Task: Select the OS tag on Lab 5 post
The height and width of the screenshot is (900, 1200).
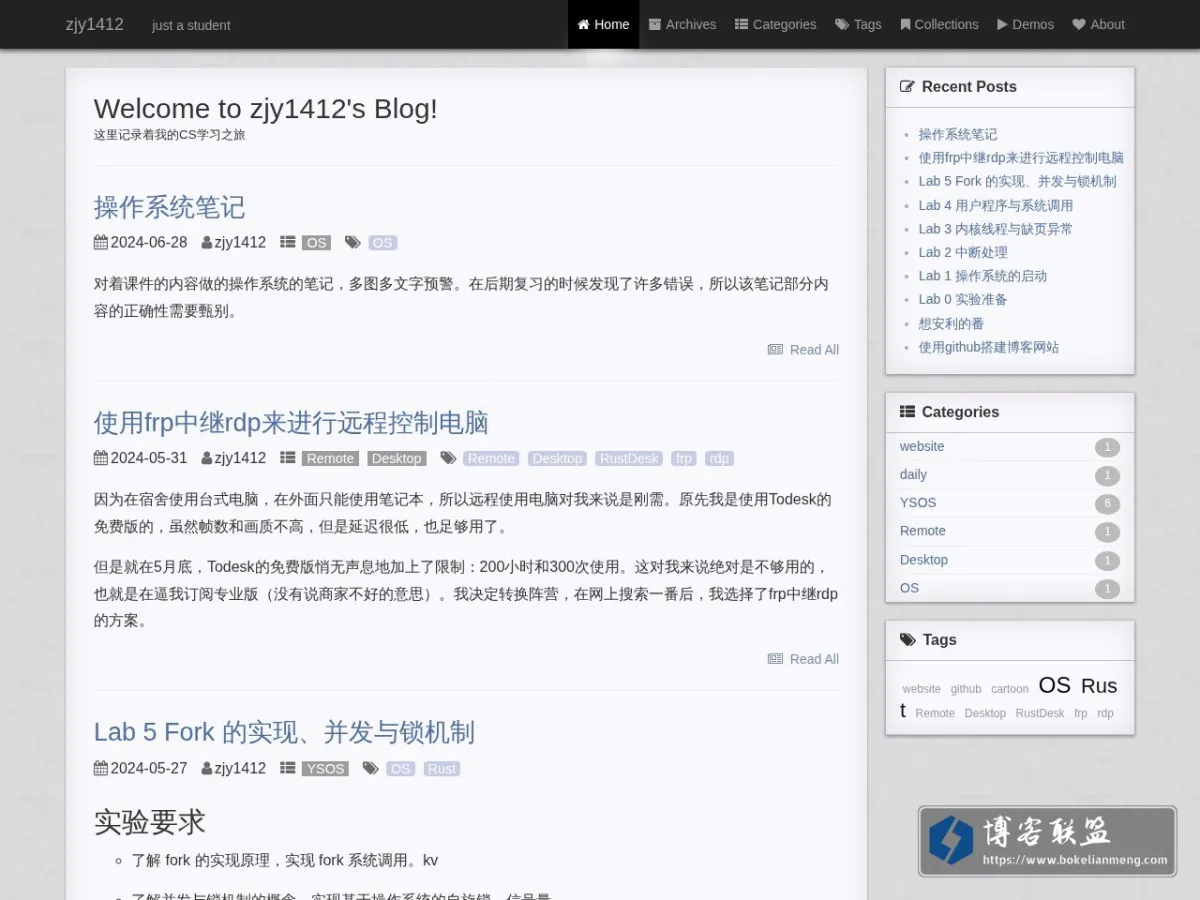Action: (x=400, y=769)
